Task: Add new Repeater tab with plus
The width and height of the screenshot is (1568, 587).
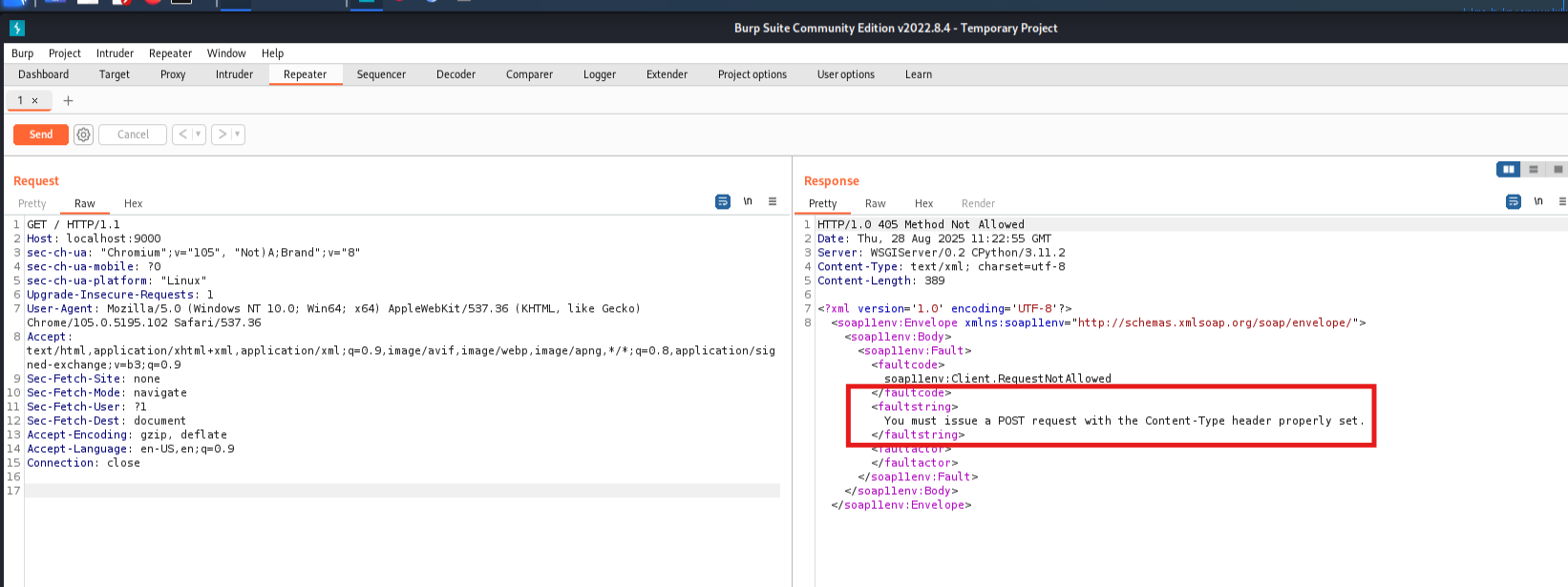Action: point(68,100)
